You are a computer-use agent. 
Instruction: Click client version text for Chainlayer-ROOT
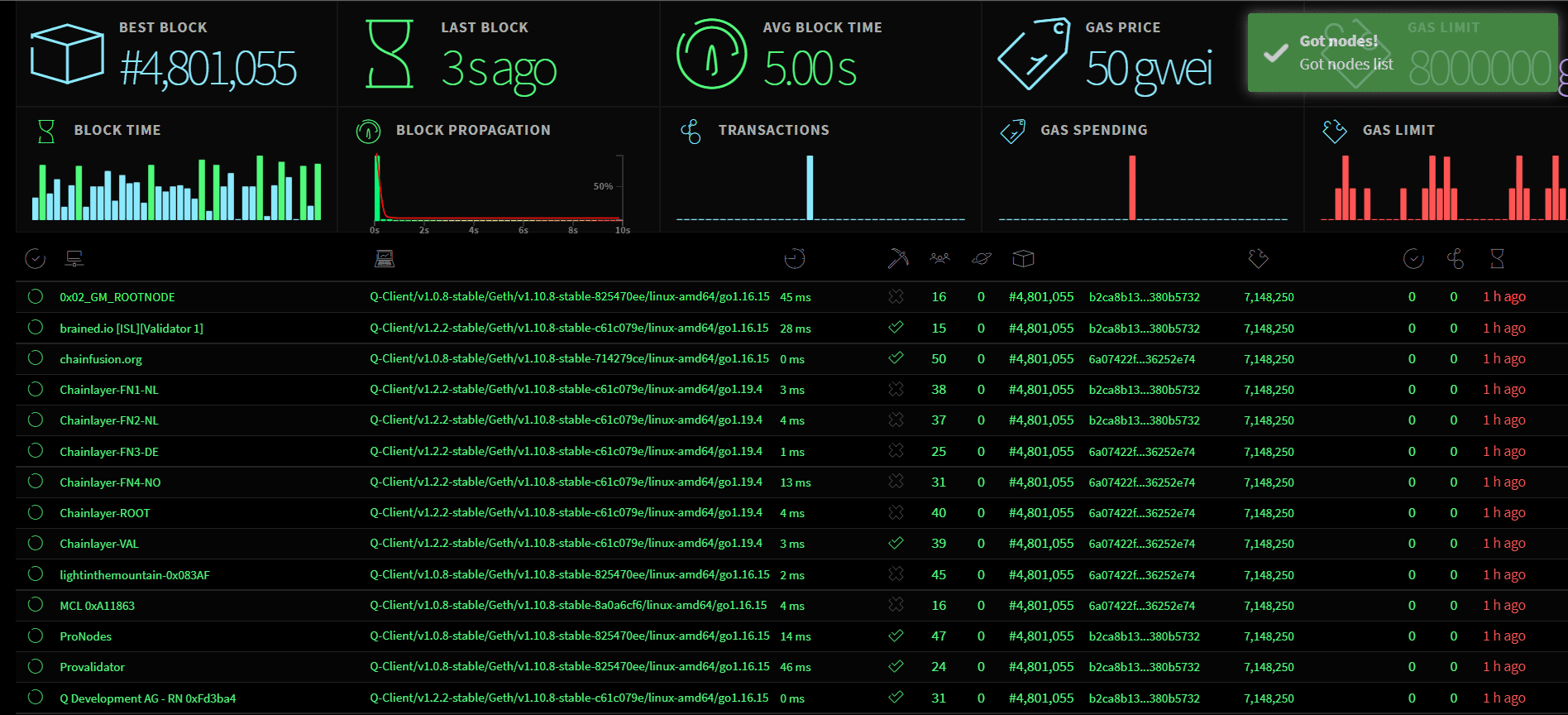566,512
